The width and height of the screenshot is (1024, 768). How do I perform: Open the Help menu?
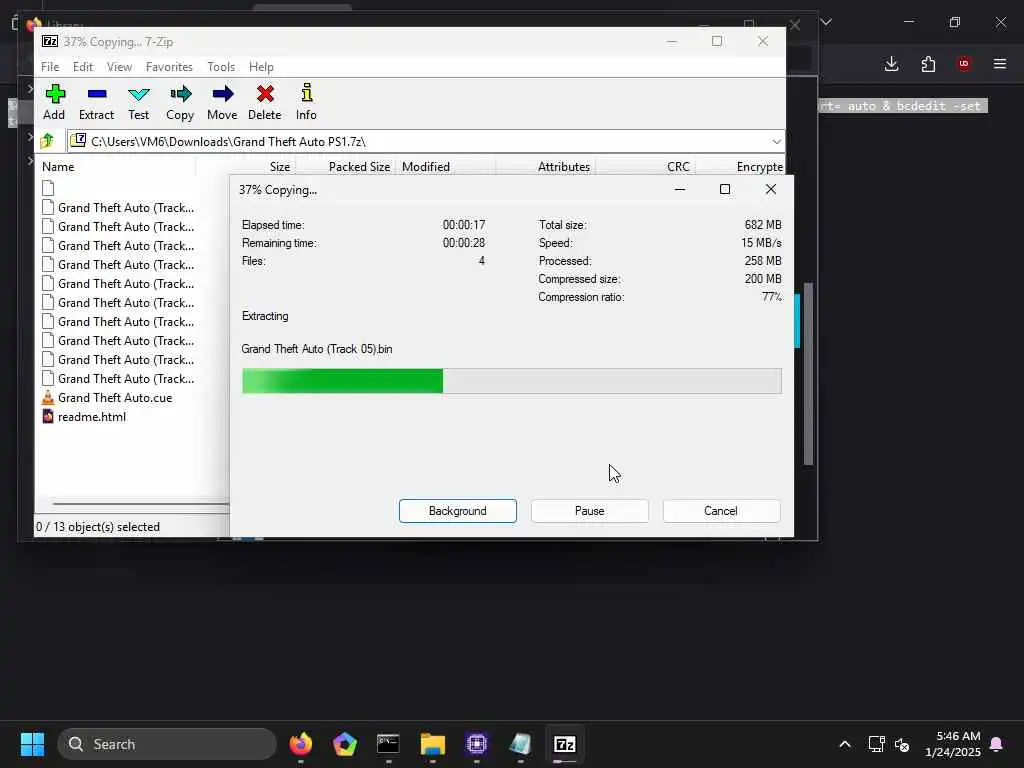tap(261, 67)
